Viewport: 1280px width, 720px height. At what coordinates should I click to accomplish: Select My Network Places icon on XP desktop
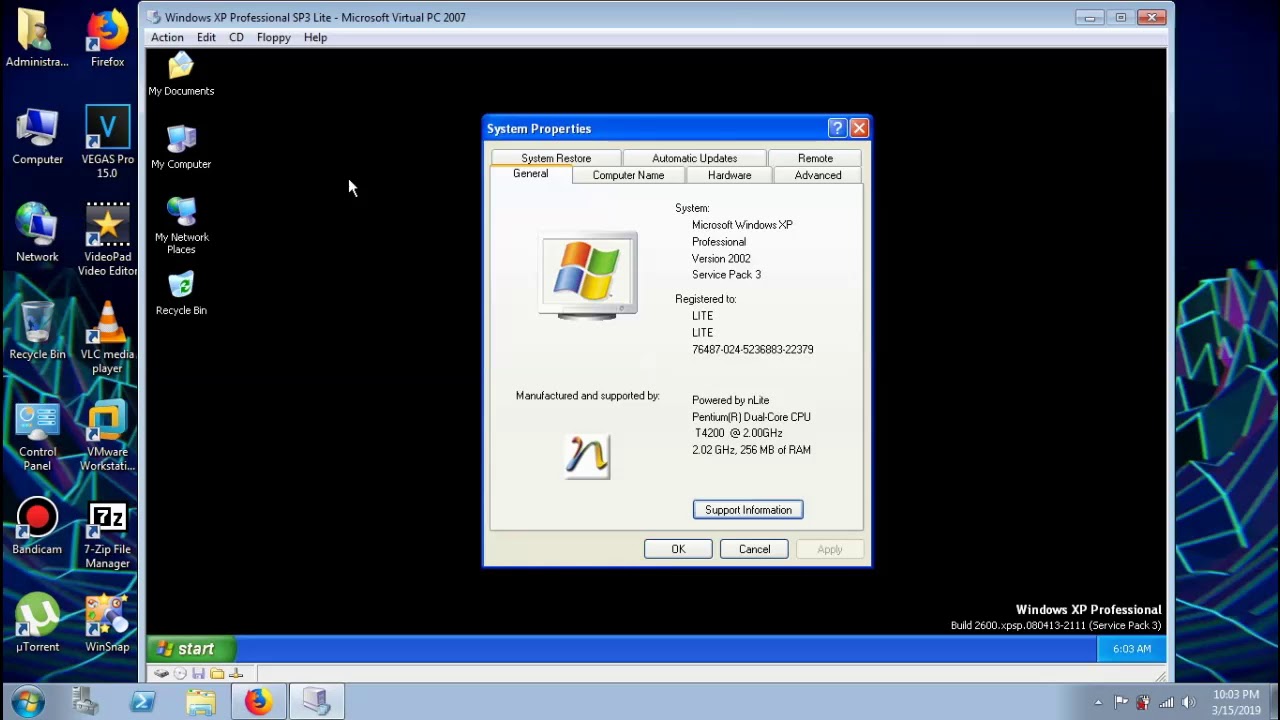[181, 225]
